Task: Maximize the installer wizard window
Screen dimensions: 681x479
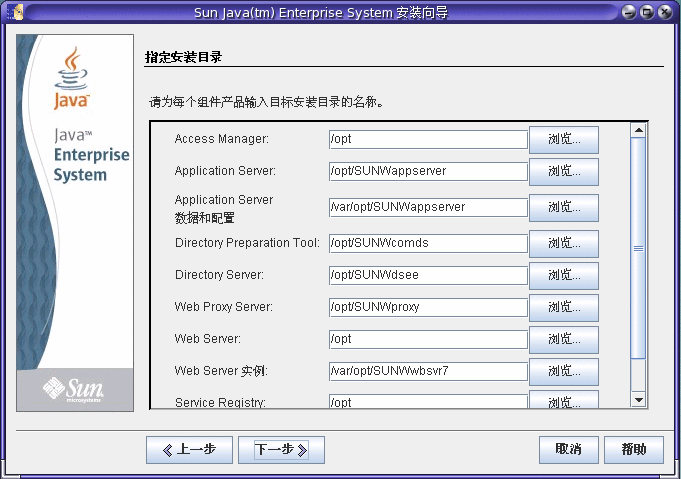Action: coord(647,12)
